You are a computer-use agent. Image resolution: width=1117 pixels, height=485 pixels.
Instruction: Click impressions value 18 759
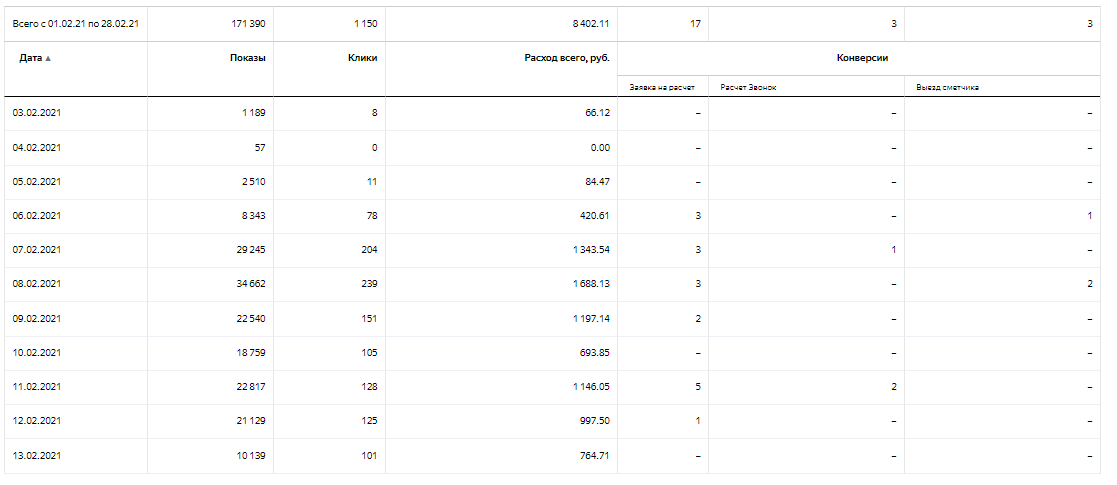click(x=251, y=353)
